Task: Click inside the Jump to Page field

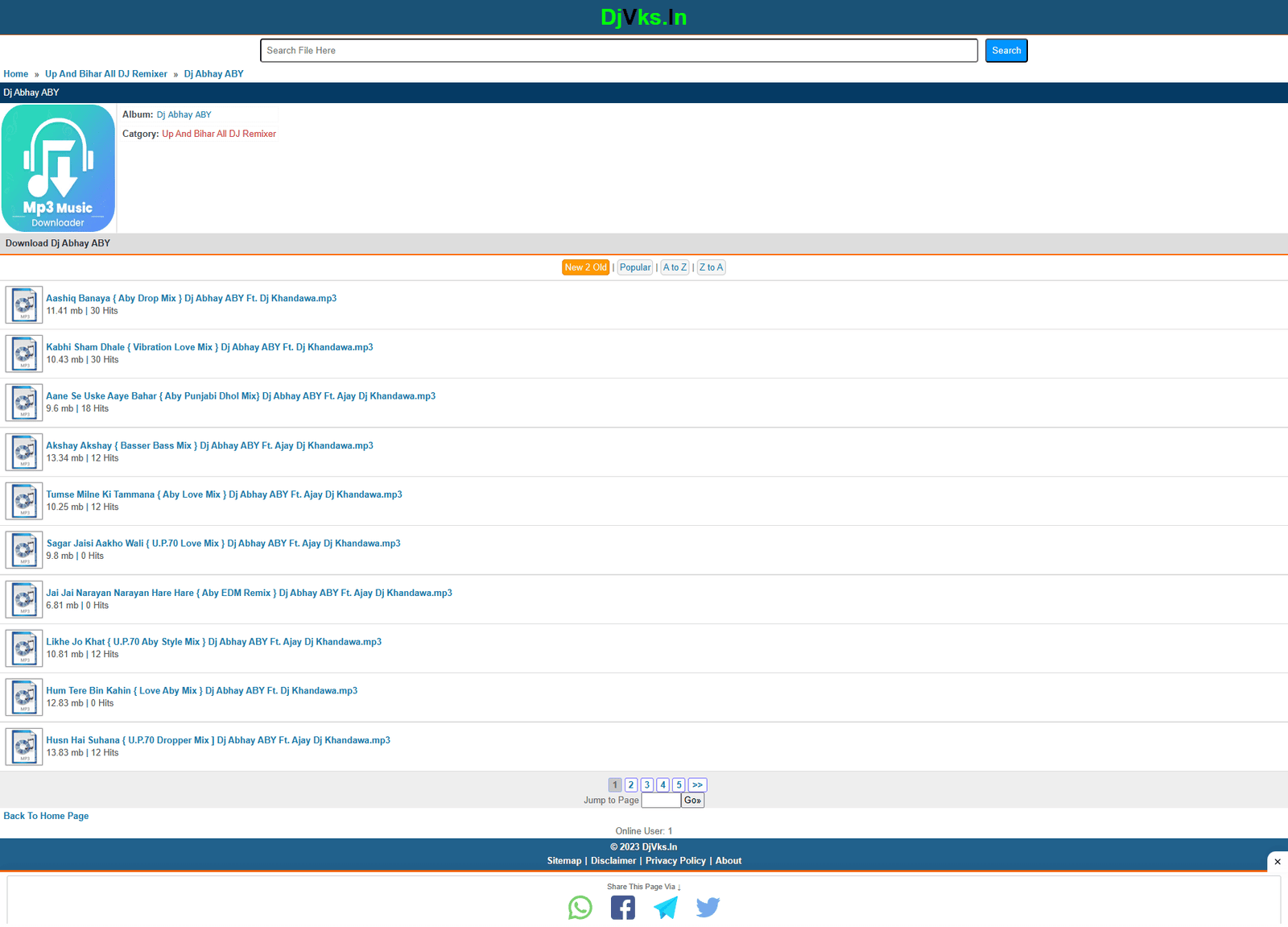Action: tap(660, 800)
